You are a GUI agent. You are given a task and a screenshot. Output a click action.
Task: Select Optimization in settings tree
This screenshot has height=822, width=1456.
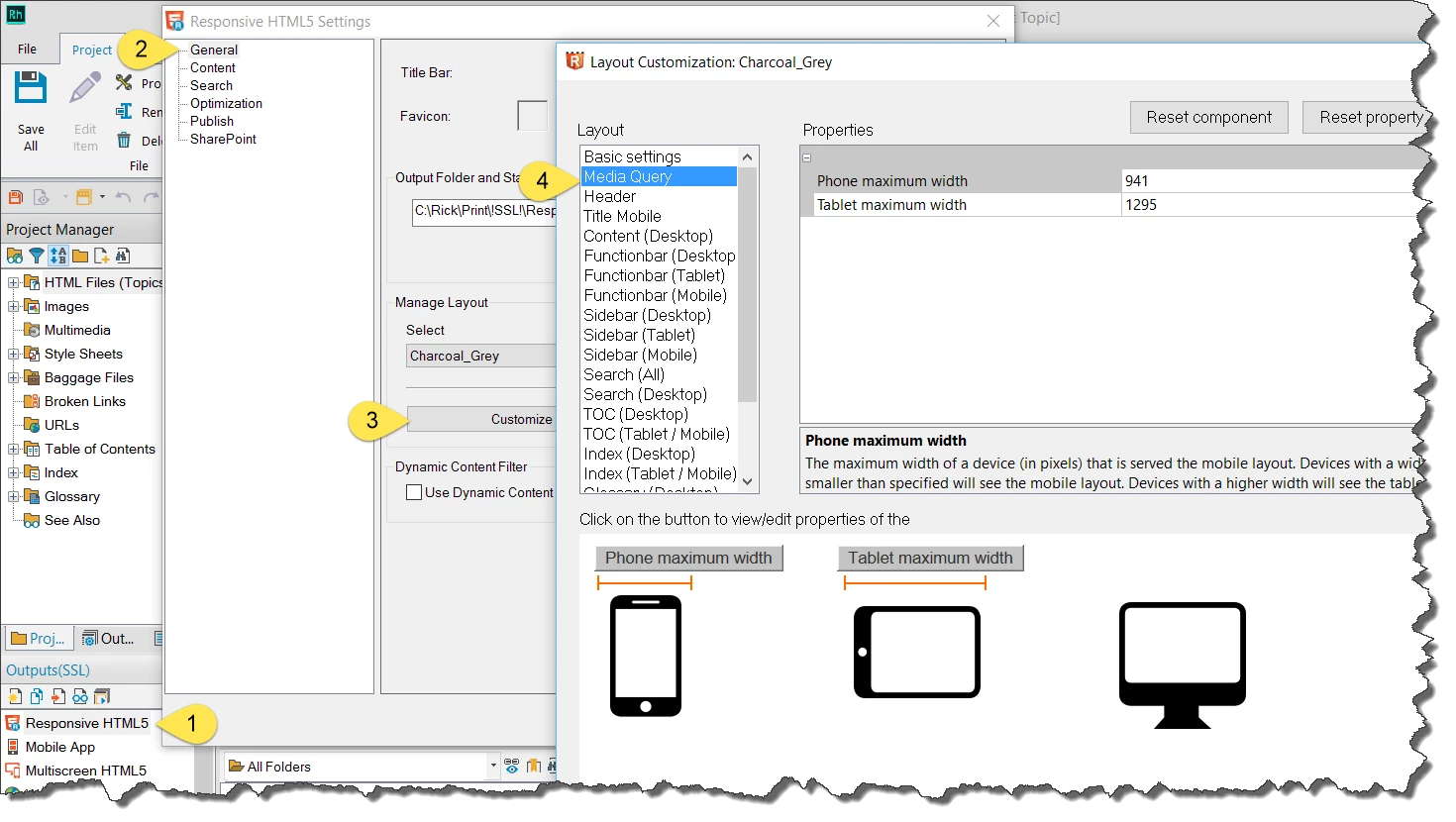[x=226, y=103]
